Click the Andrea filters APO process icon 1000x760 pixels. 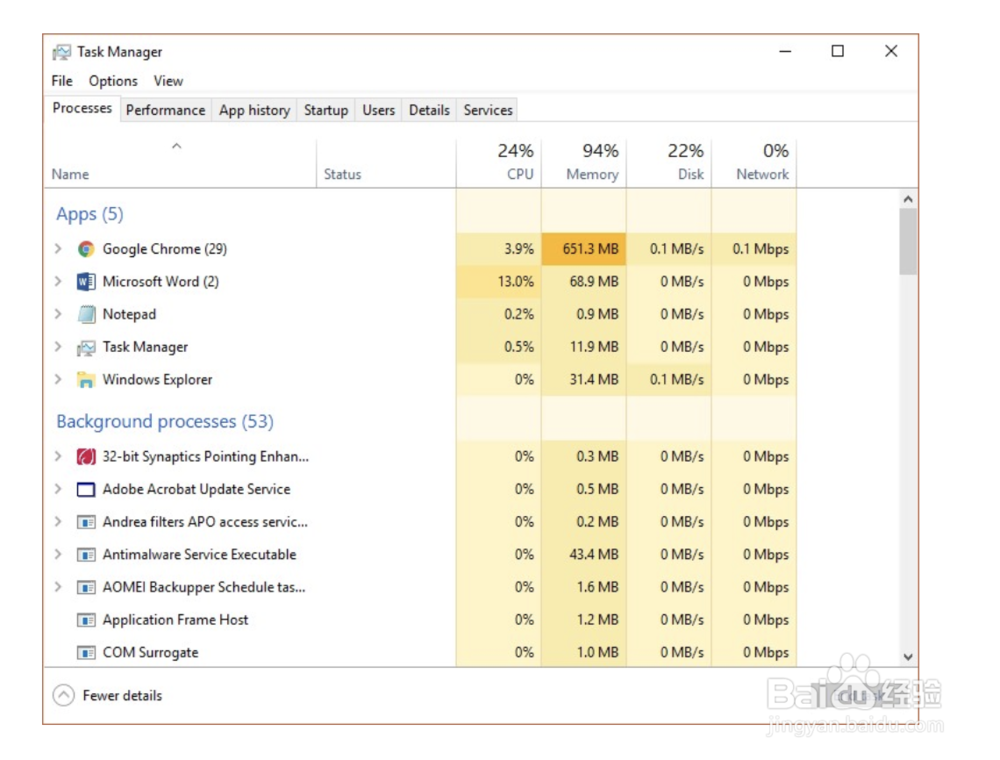tap(86, 522)
